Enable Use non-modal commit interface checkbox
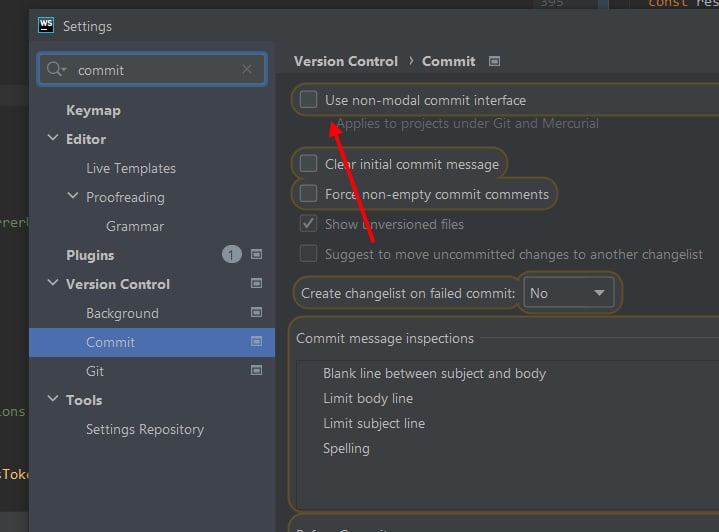Image resolution: width=719 pixels, height=532 pixels. coord(309,100)
